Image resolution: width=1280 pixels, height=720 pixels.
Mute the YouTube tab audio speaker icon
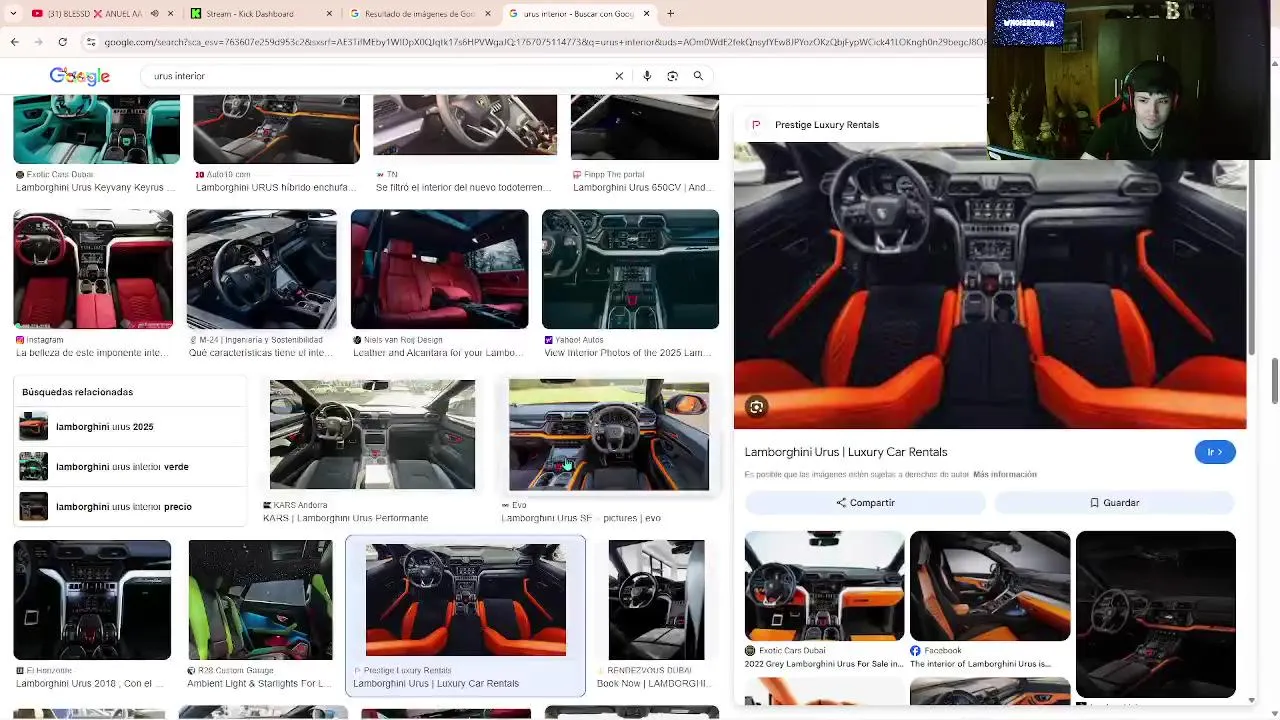click(154, 14)
